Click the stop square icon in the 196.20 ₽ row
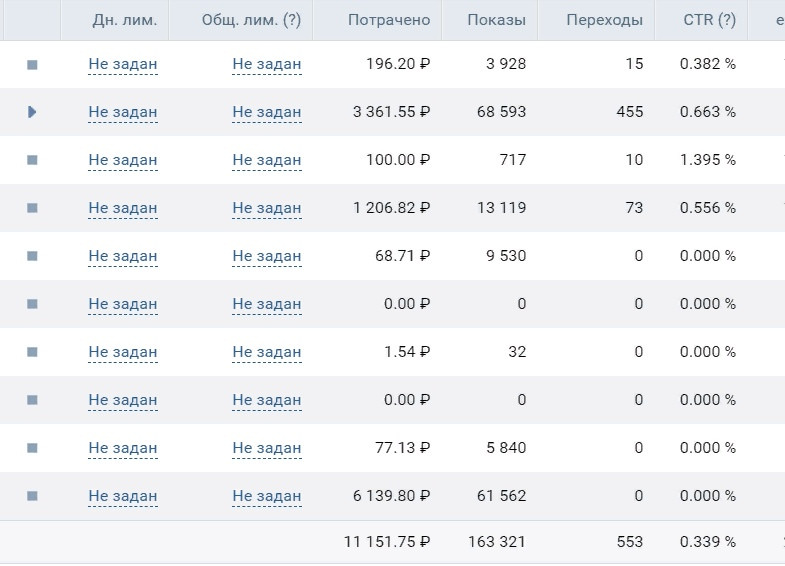This screenshot has width=785, height=566. (x=32, y=65)
